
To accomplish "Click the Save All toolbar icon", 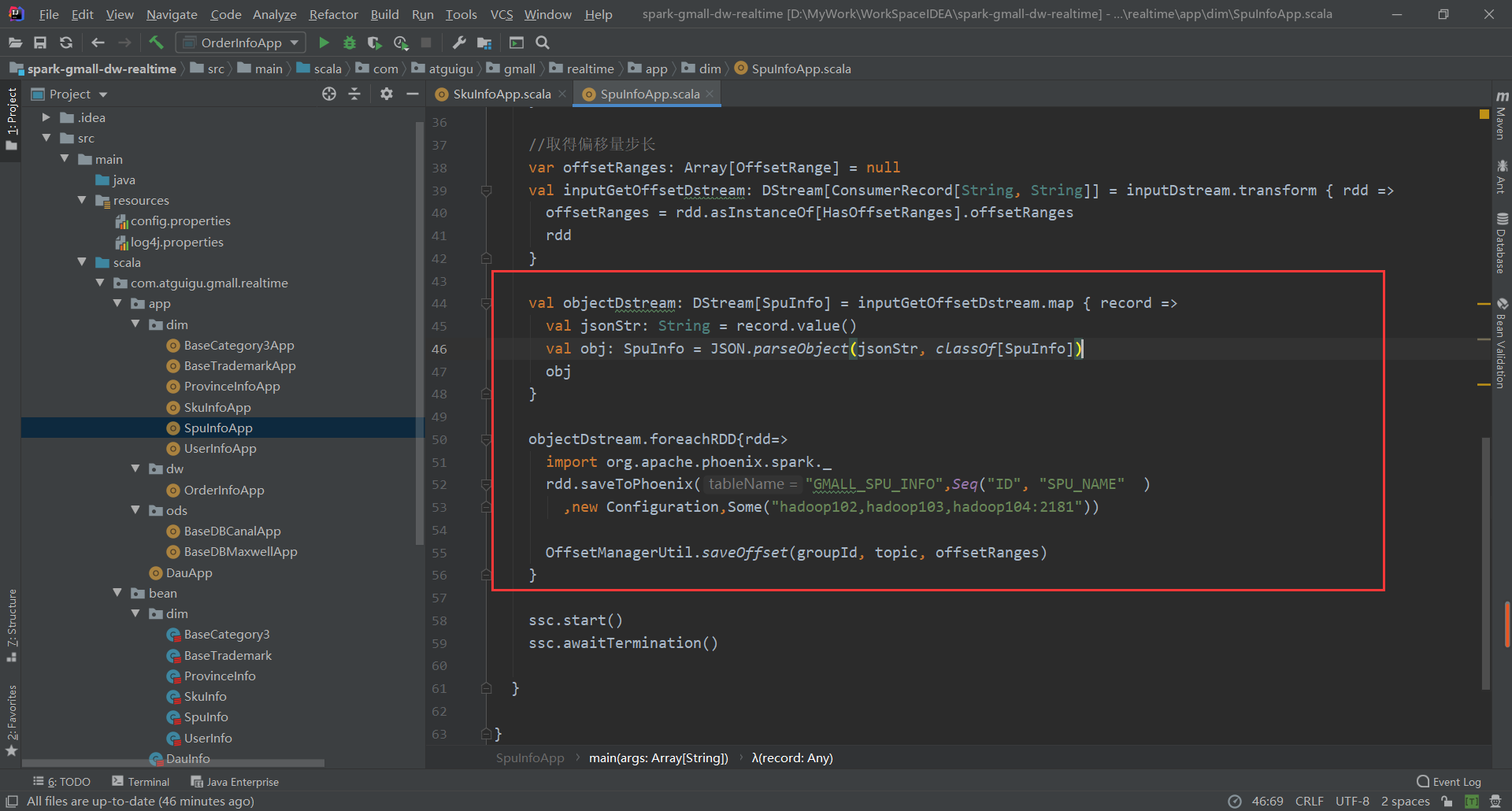I will pos(40,43).
